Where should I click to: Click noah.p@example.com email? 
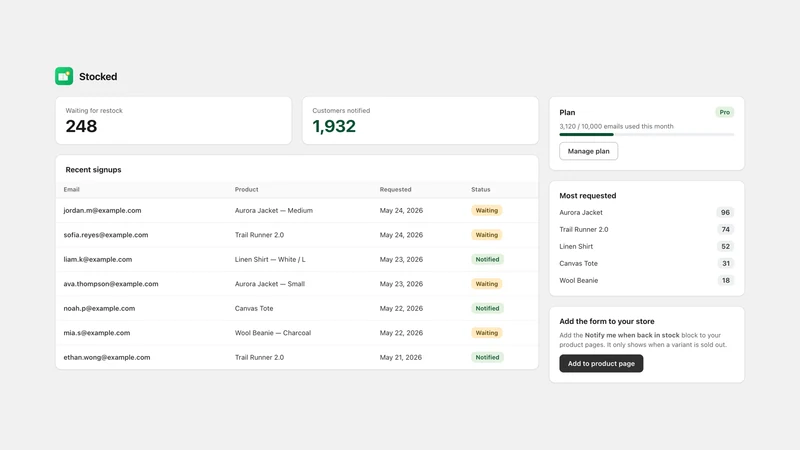coord(99,308)
